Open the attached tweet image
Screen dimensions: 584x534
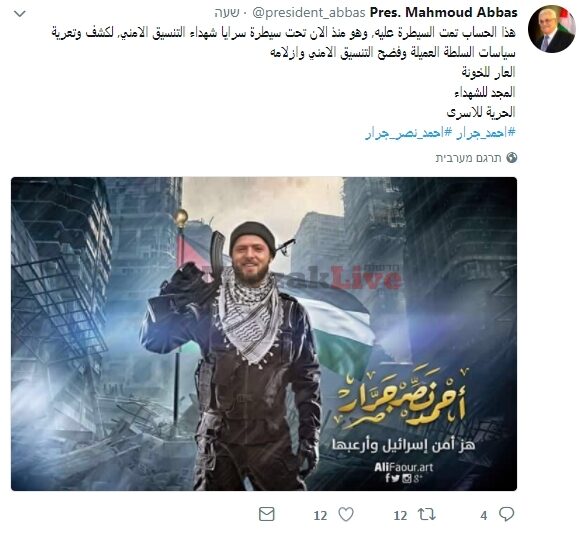pyautogui.click(x=264, y=334)
